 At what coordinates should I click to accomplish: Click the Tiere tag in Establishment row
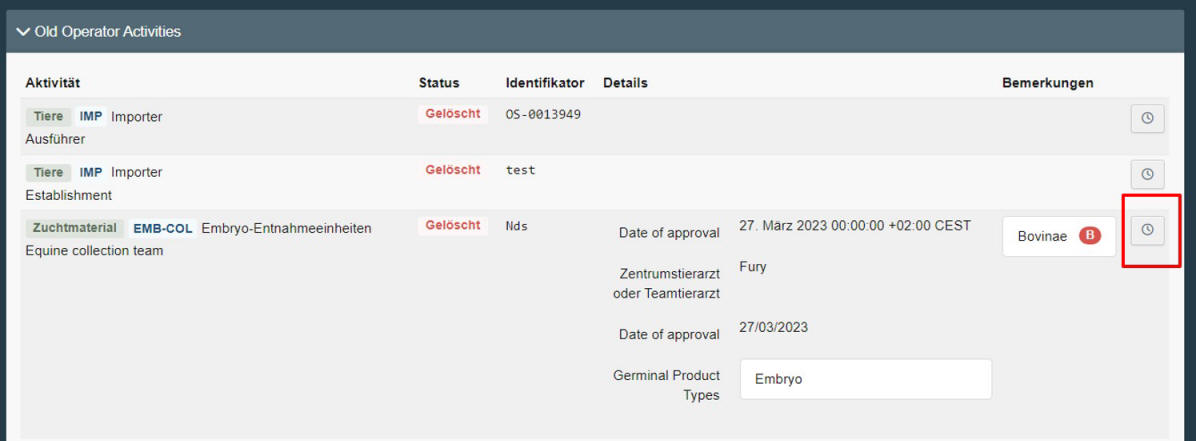tap(48, 172)
